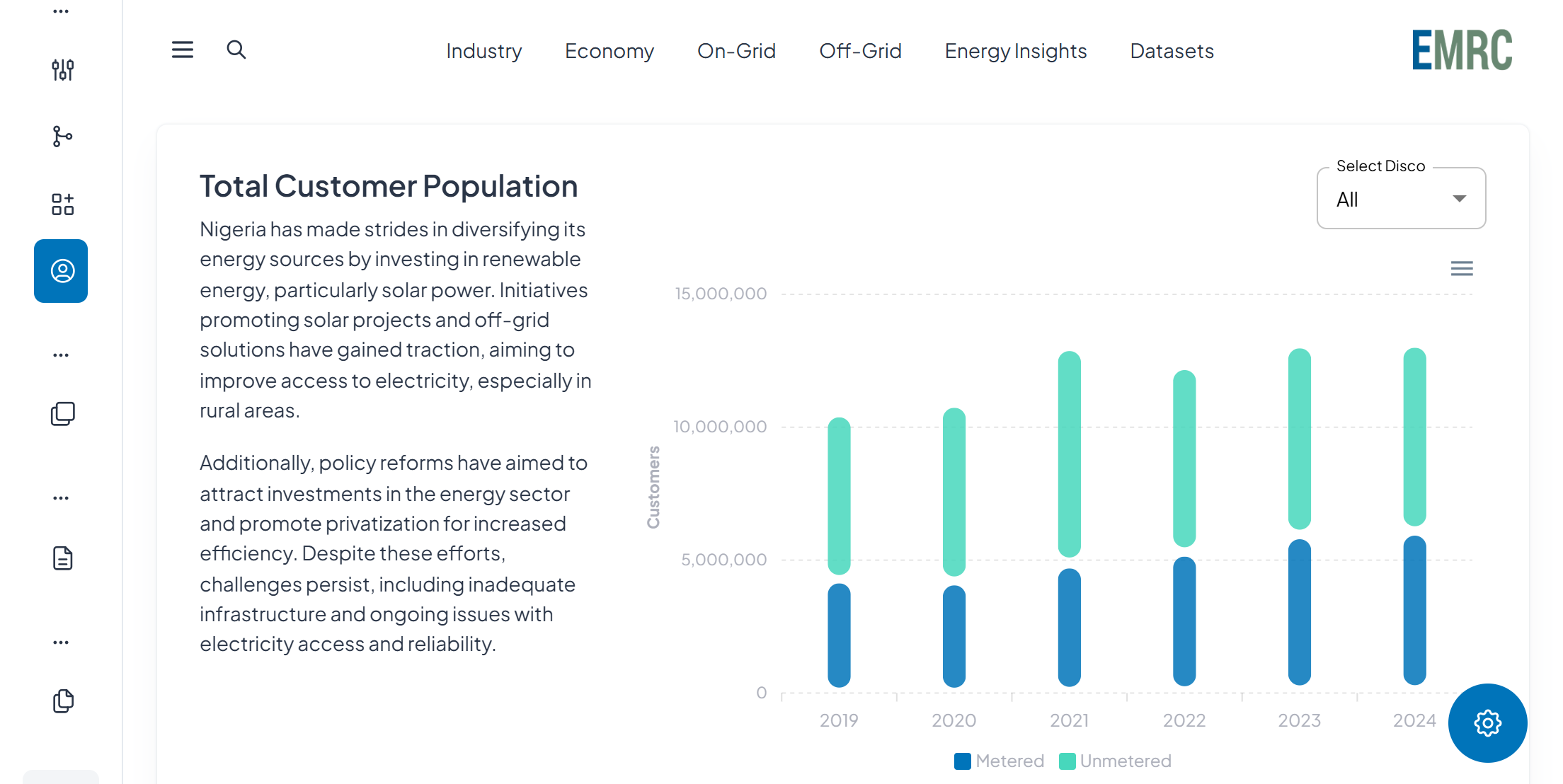
Task: Click the 2019 Metered blue bar
Action: click(839, 635)
